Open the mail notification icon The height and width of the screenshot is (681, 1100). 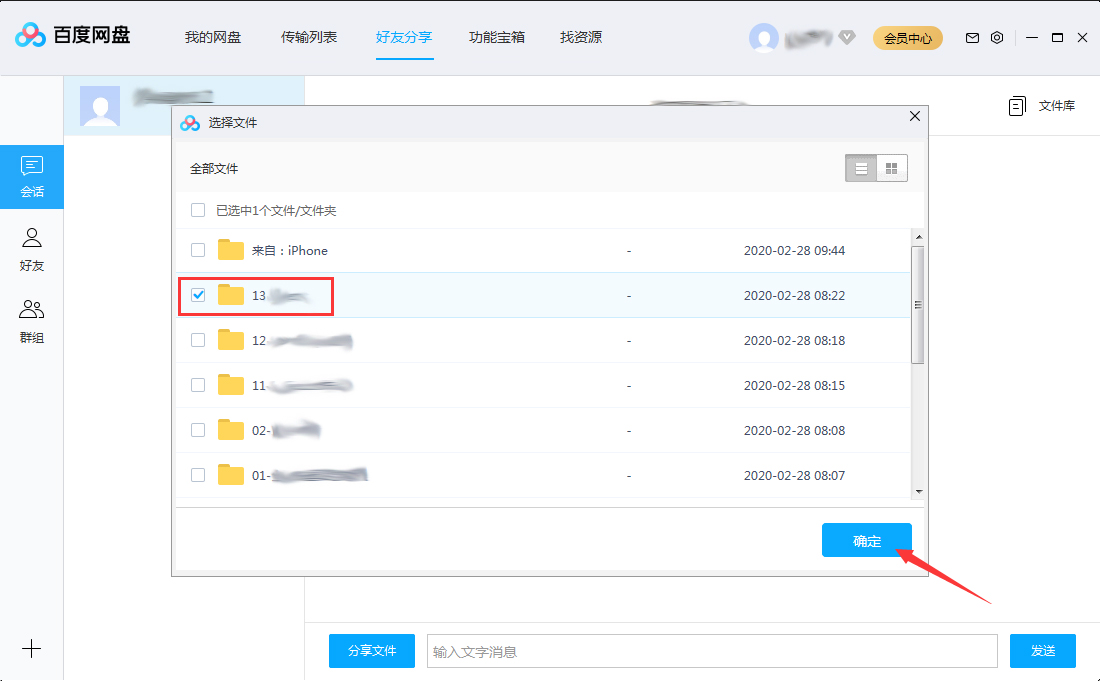971,37
